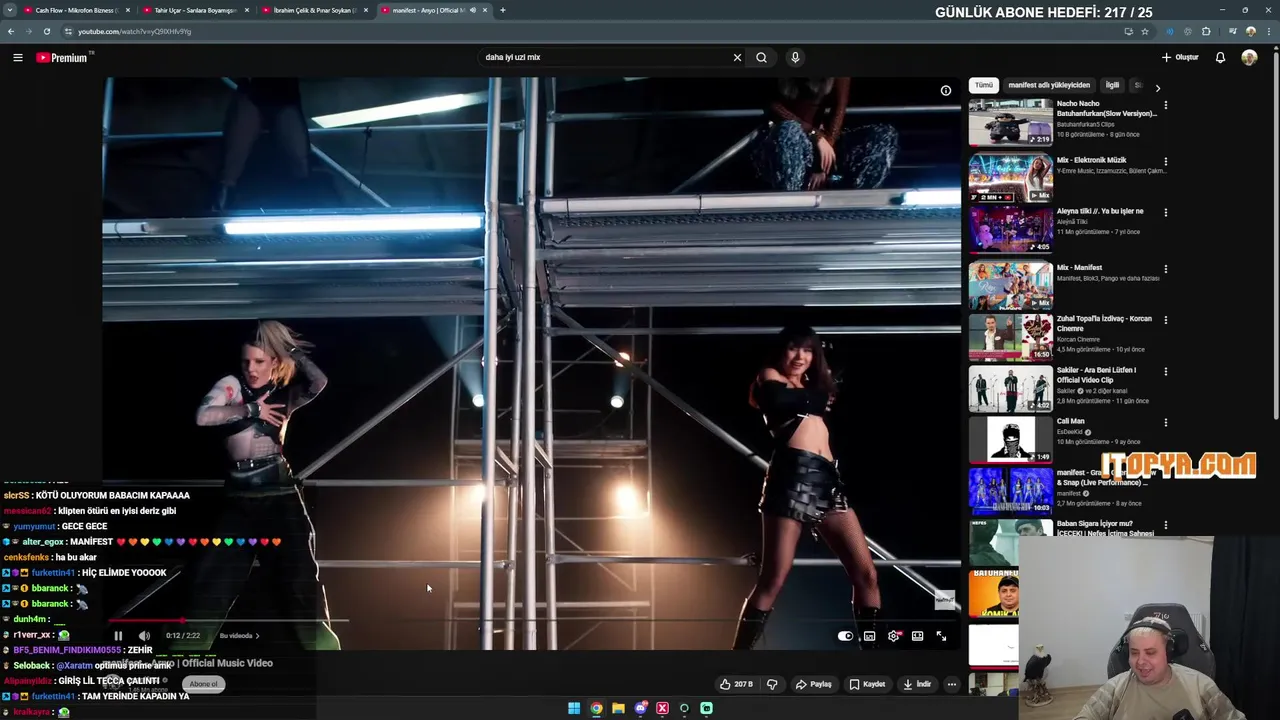Go to YouTube Premium home logo
Screen dimensions: 1280x720
click(x=64, y=58)
